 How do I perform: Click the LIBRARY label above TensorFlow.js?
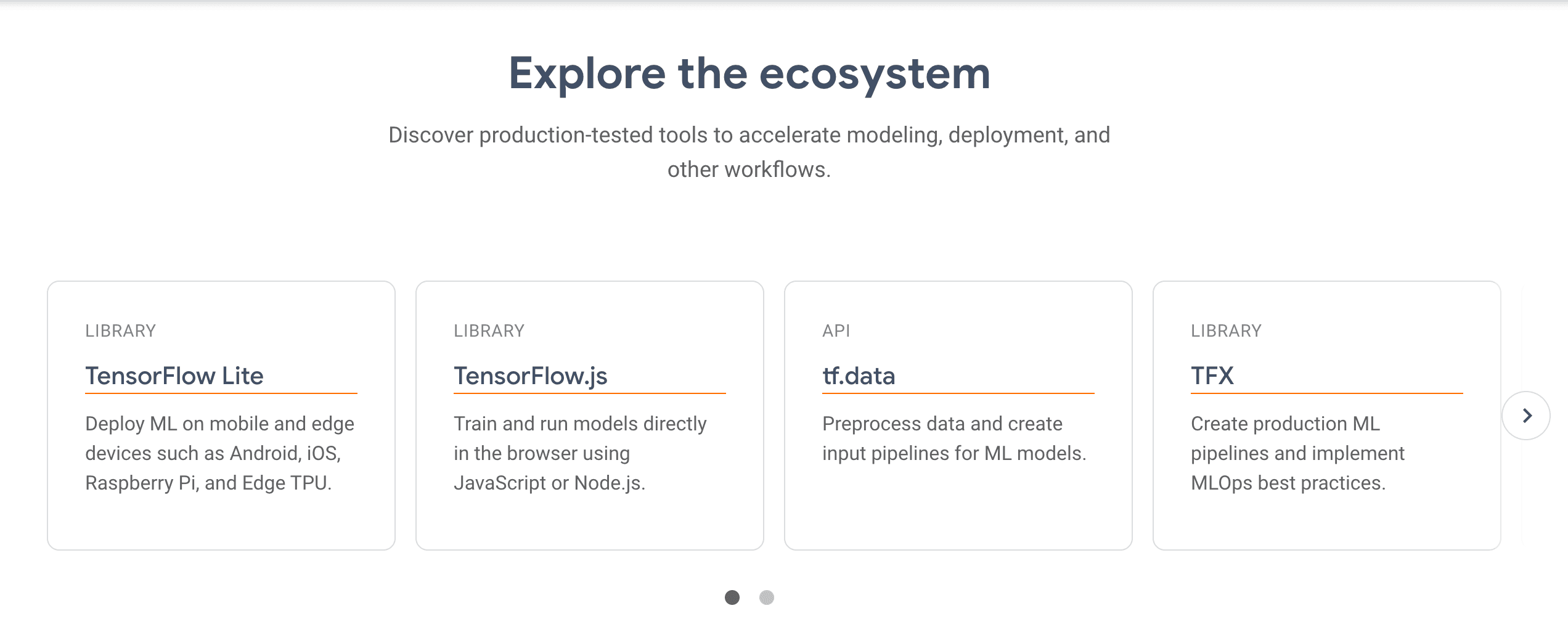(x=489, y=331)
